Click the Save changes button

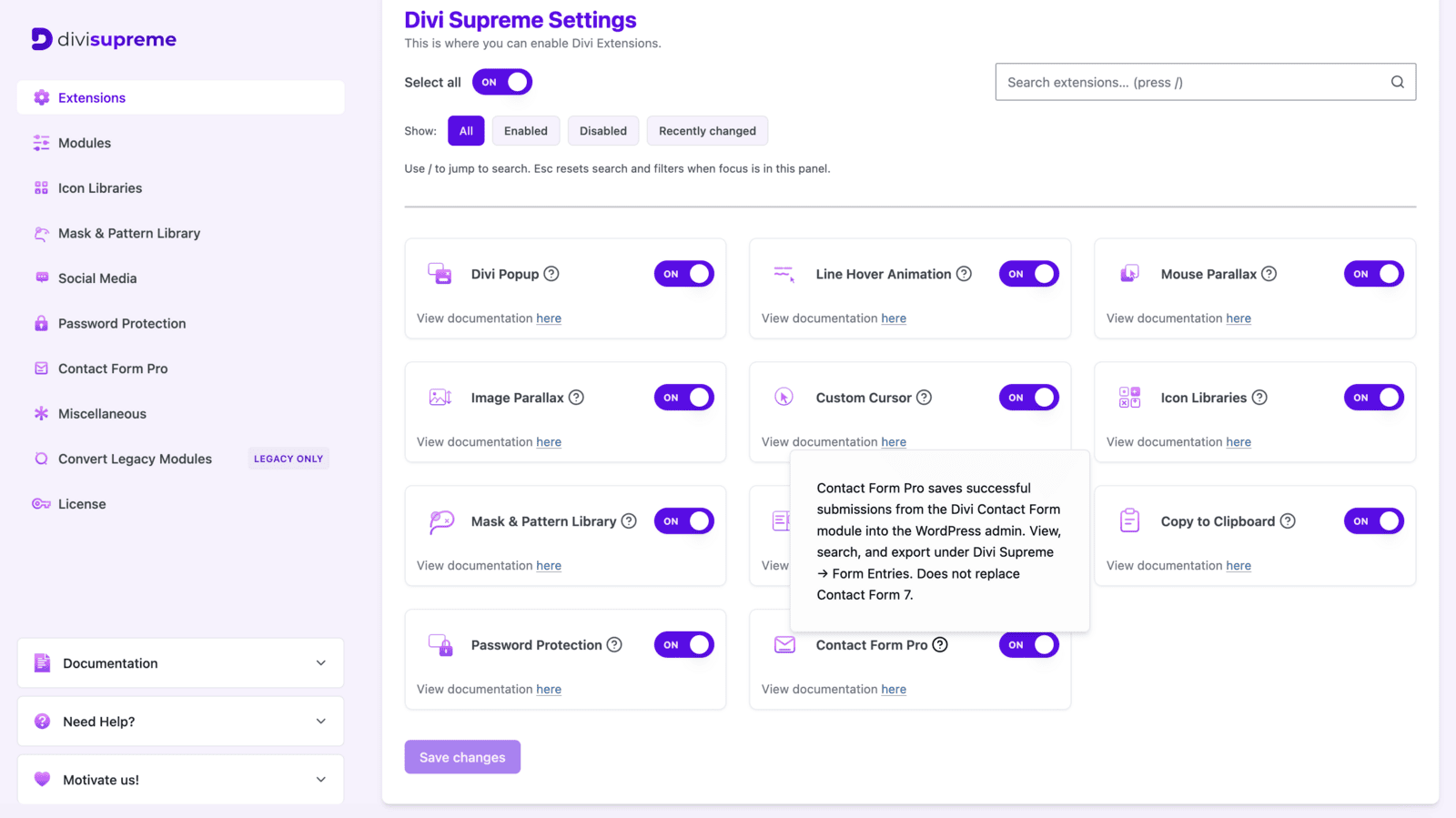click(462, 757)
